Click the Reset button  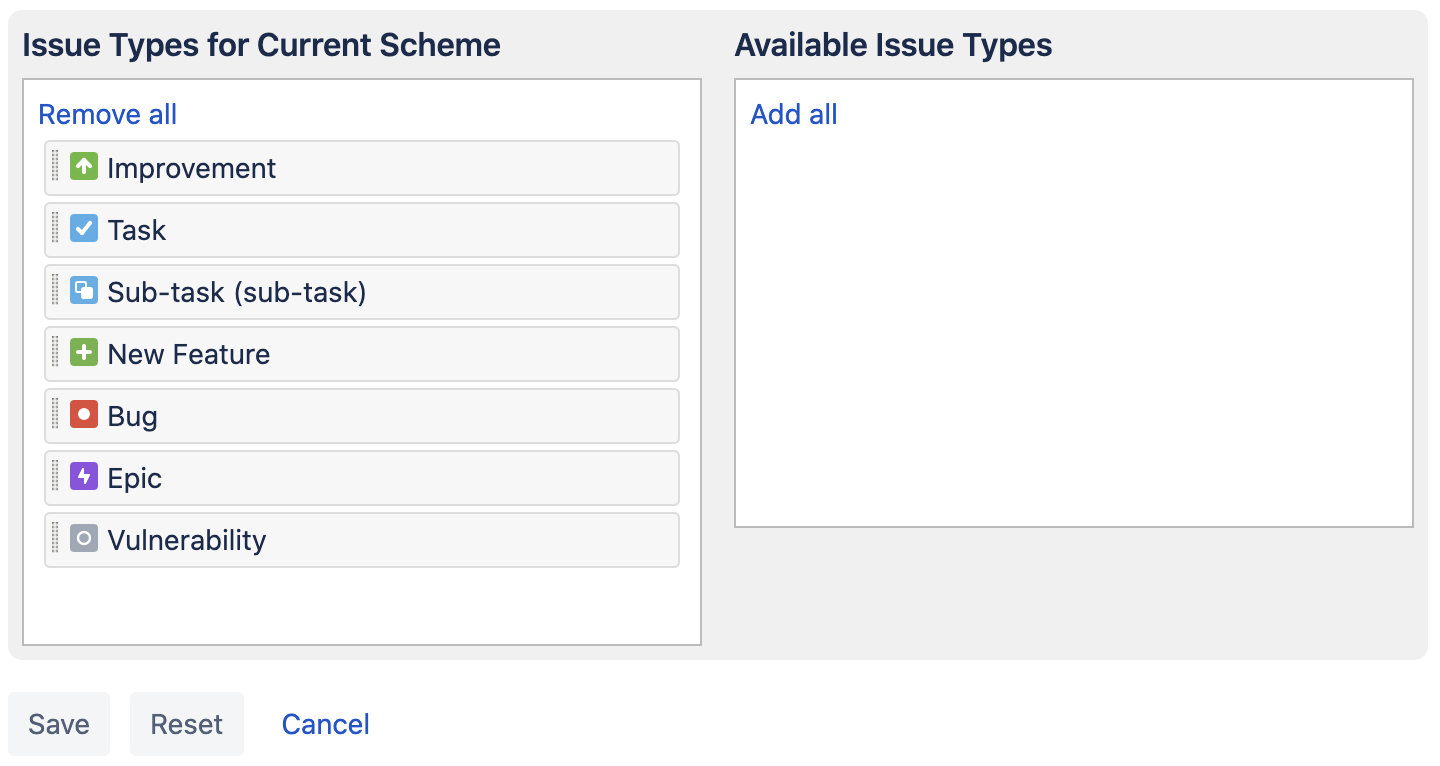pos(187,724)
